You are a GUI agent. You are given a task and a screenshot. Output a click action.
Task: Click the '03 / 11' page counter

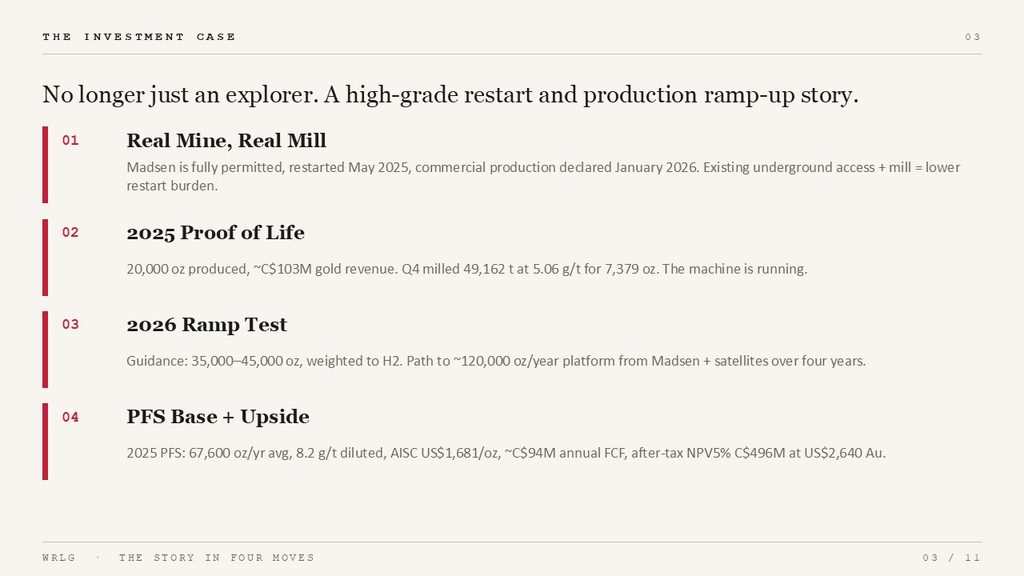(x=952, y=558)
